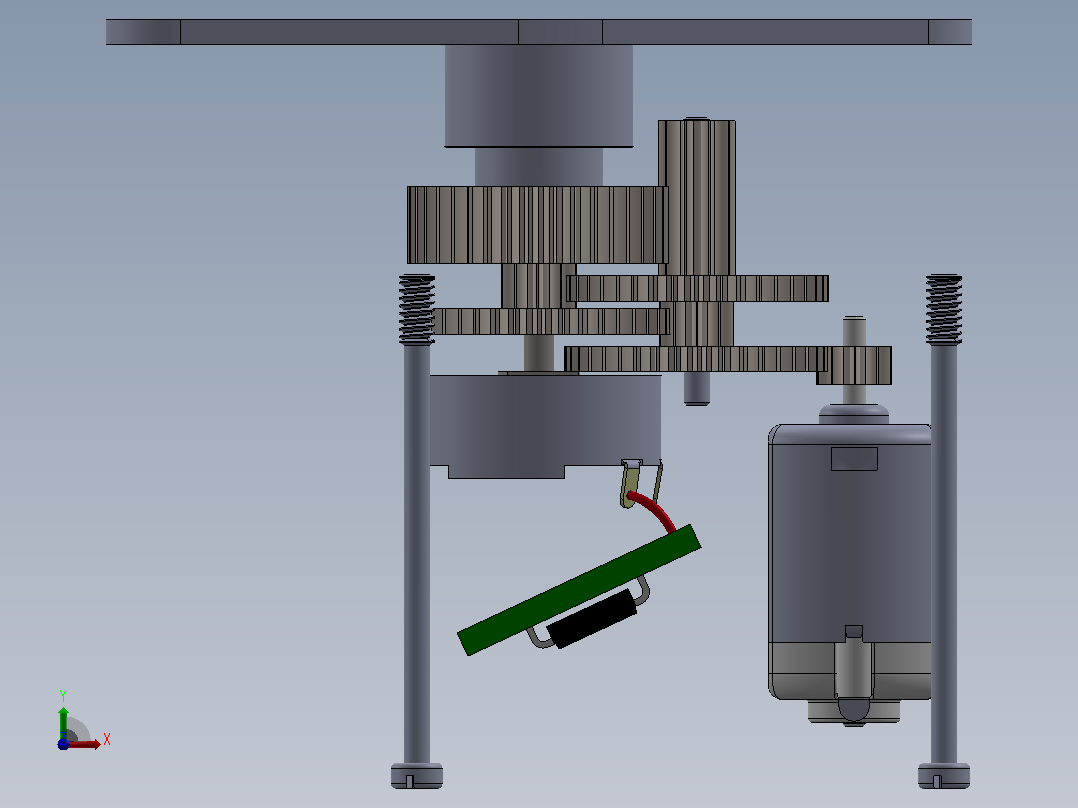Select the right screw head at bottom
This screenshot has height=808, width=1078.
click(943, 776)
